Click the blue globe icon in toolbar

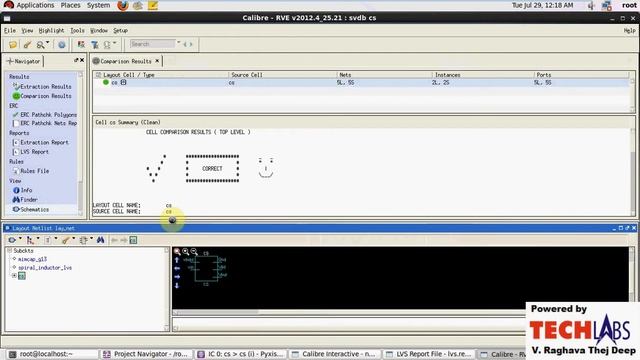pos(61,44)
